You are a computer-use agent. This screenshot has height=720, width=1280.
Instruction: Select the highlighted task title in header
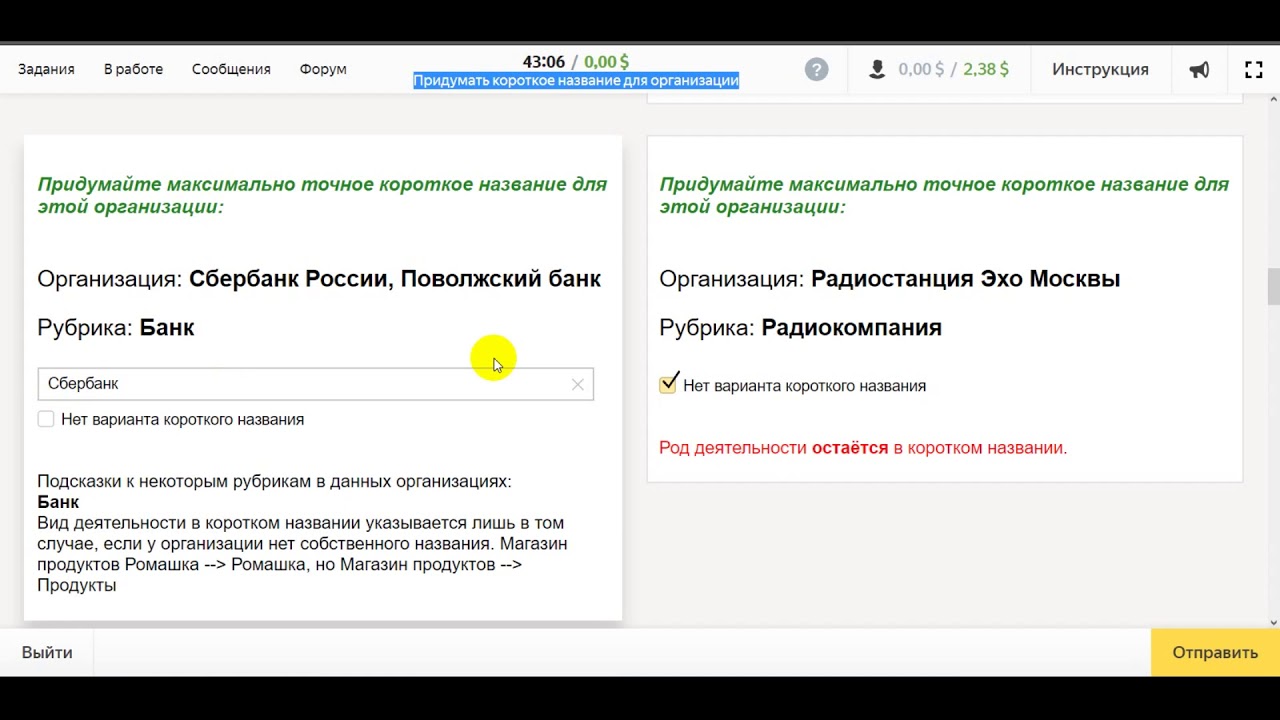pyautogui.click(x=576, y=80)
